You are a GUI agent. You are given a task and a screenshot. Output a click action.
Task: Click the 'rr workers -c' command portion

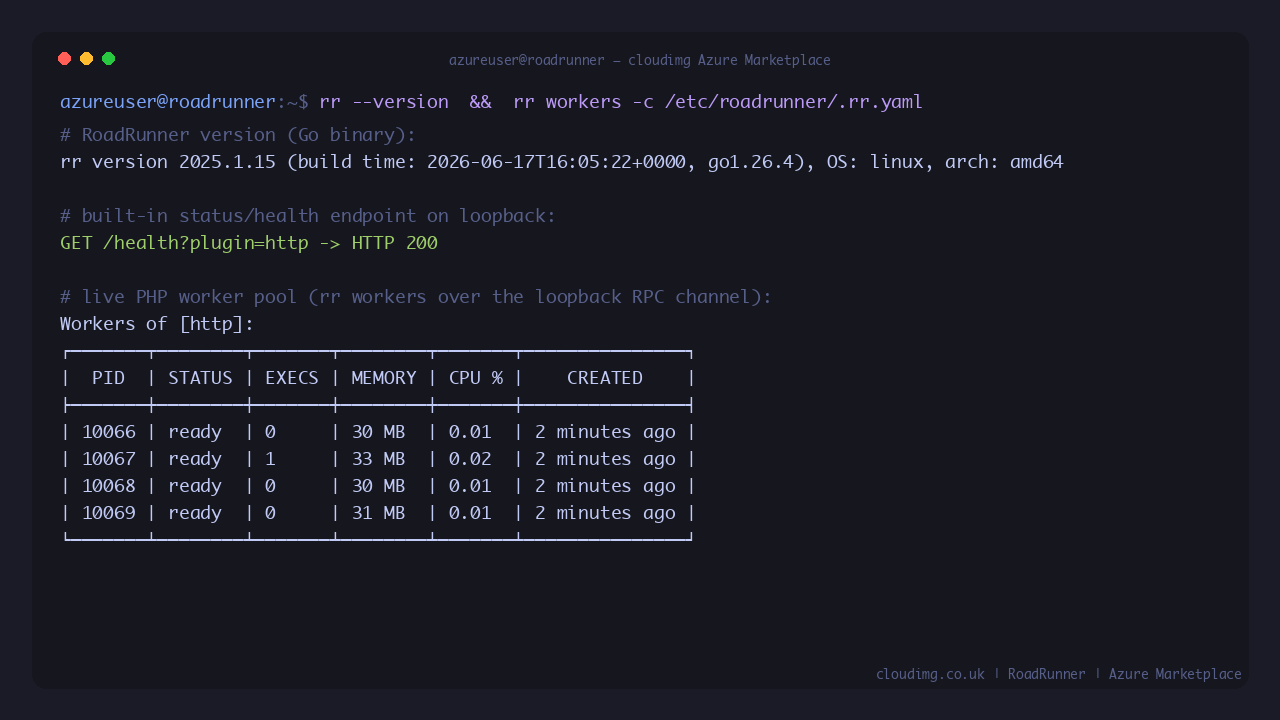pos(583,102)
